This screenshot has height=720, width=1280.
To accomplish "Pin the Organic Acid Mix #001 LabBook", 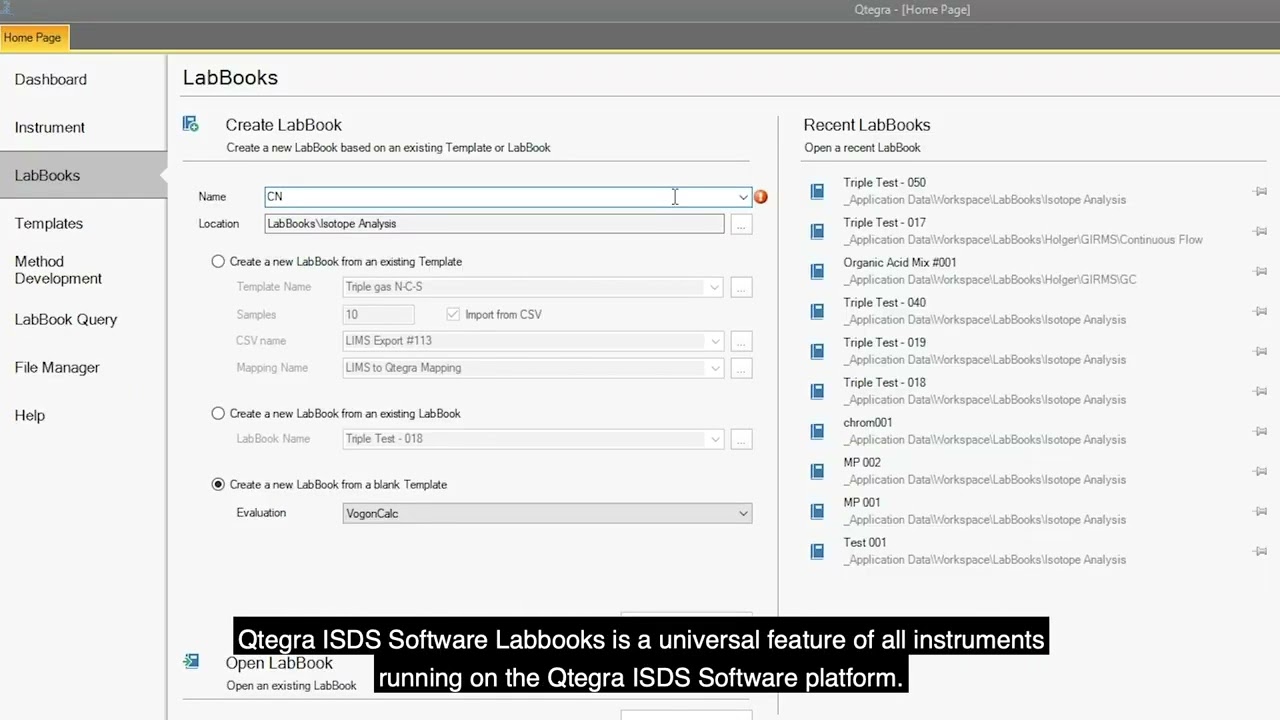I will [1260, 271].
